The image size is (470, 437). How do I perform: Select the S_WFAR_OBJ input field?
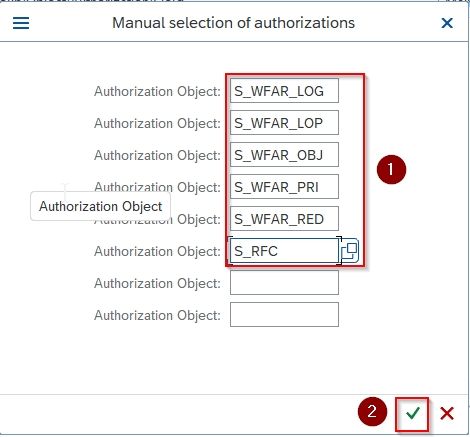click(x=284, y=155)
